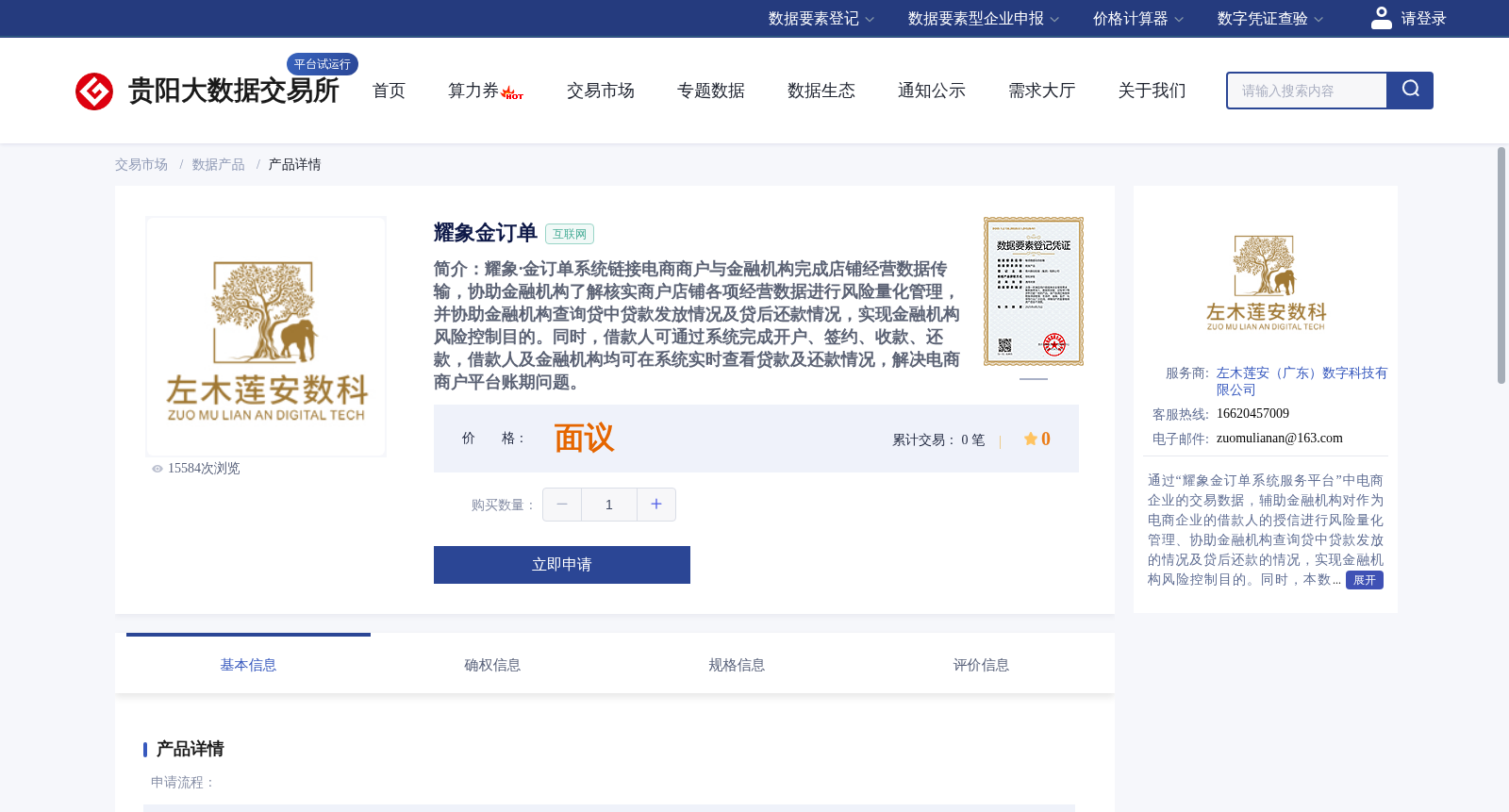The image size is (1509, 812).
Task: Click the purchase quantity input showing 1
Action: pos(609,505)
